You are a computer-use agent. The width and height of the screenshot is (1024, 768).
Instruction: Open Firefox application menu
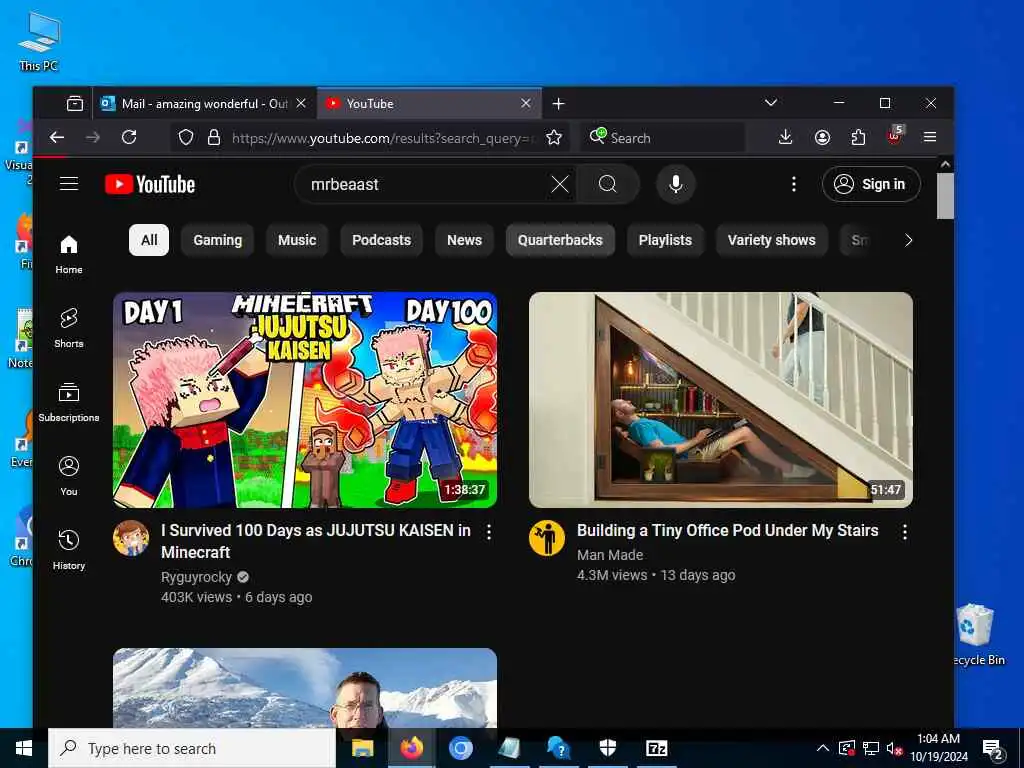point(930,137)
